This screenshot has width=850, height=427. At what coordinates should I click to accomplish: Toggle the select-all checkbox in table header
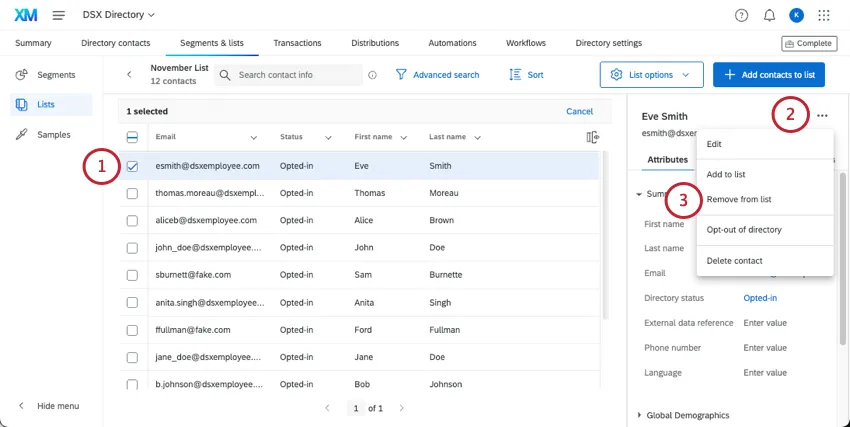[132, 137]
